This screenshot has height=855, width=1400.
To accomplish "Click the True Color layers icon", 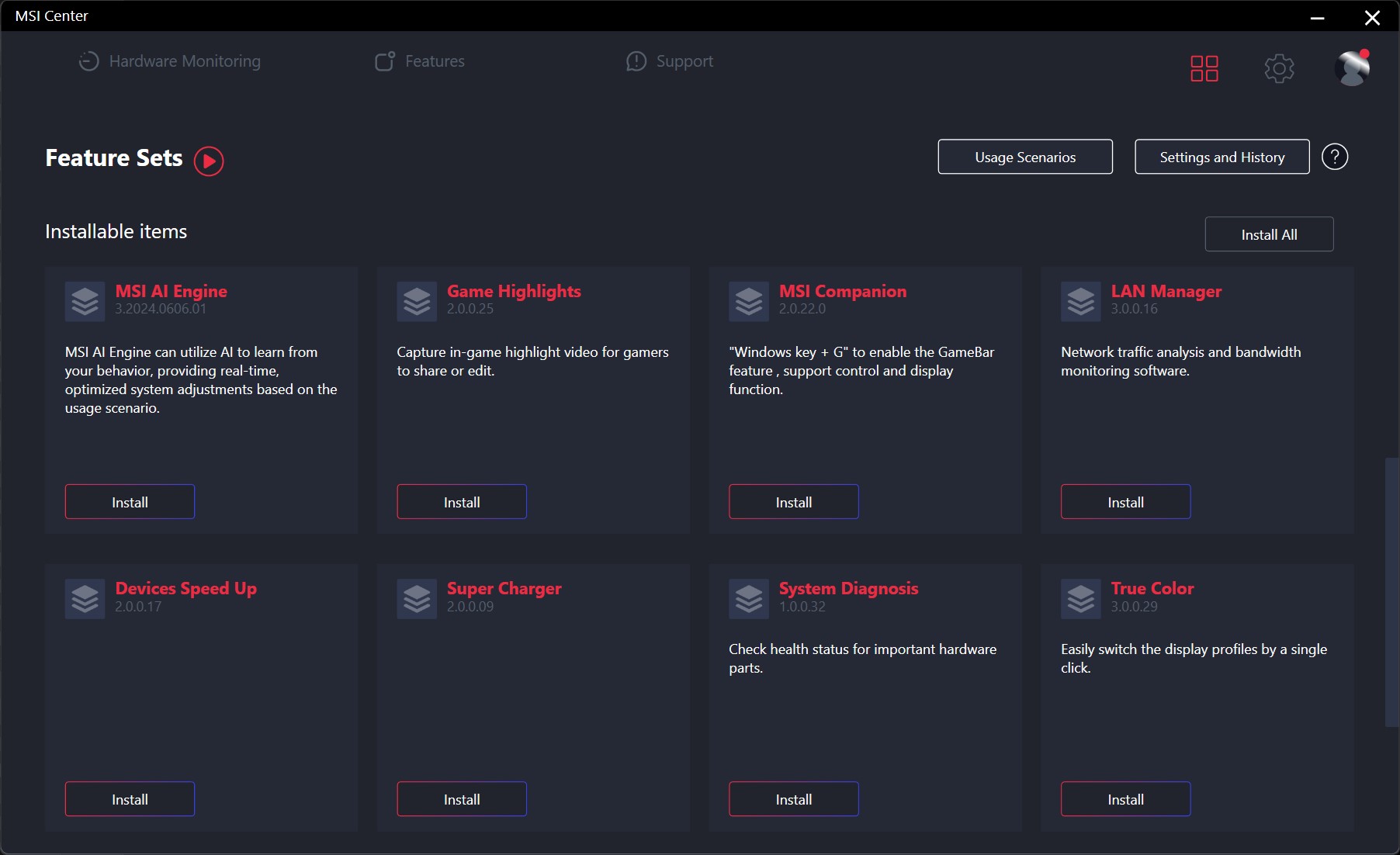I will coord(1080,598).
